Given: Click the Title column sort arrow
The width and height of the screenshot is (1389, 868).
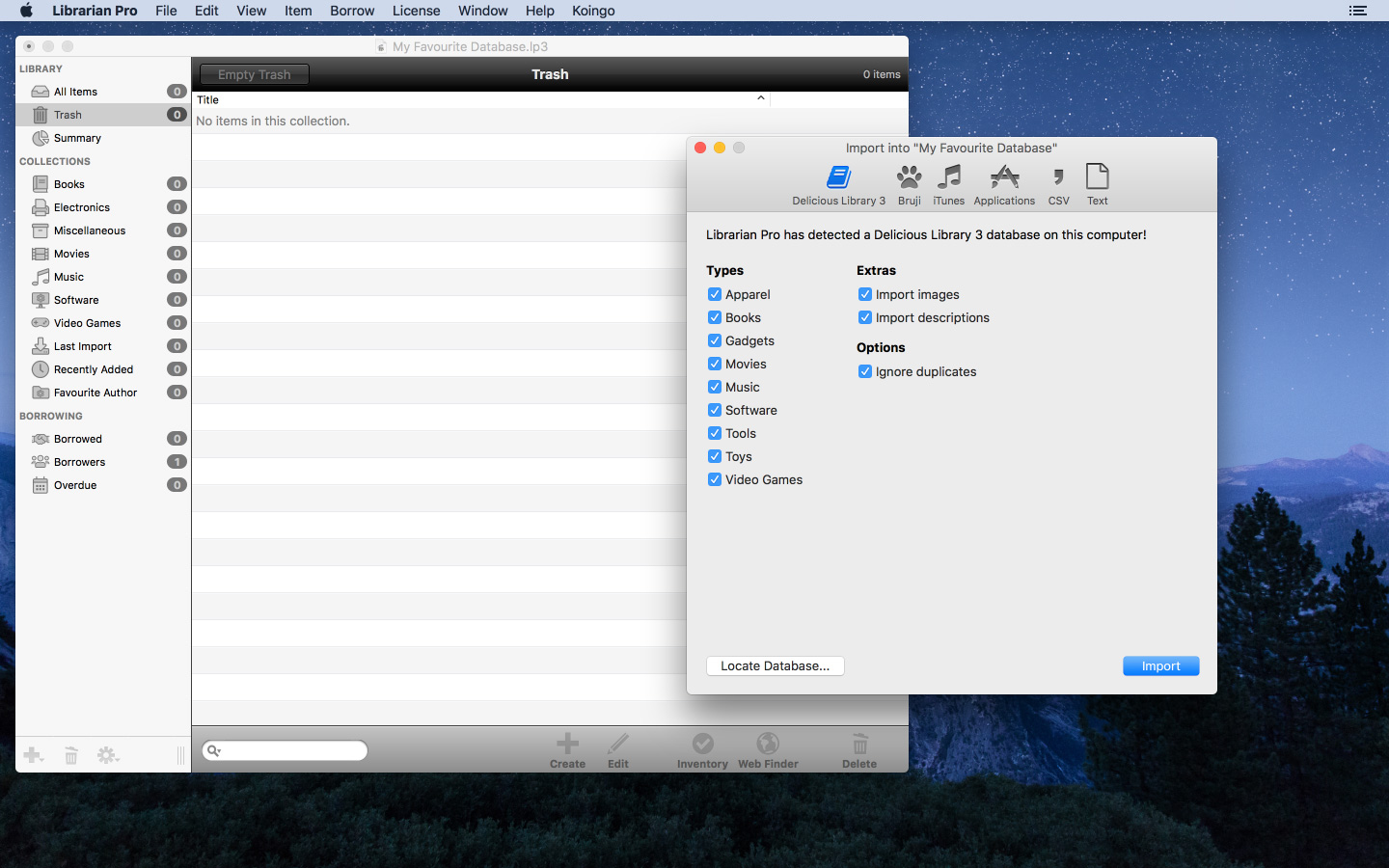Looking at the screenshot, I should click(x=761, y=98).
